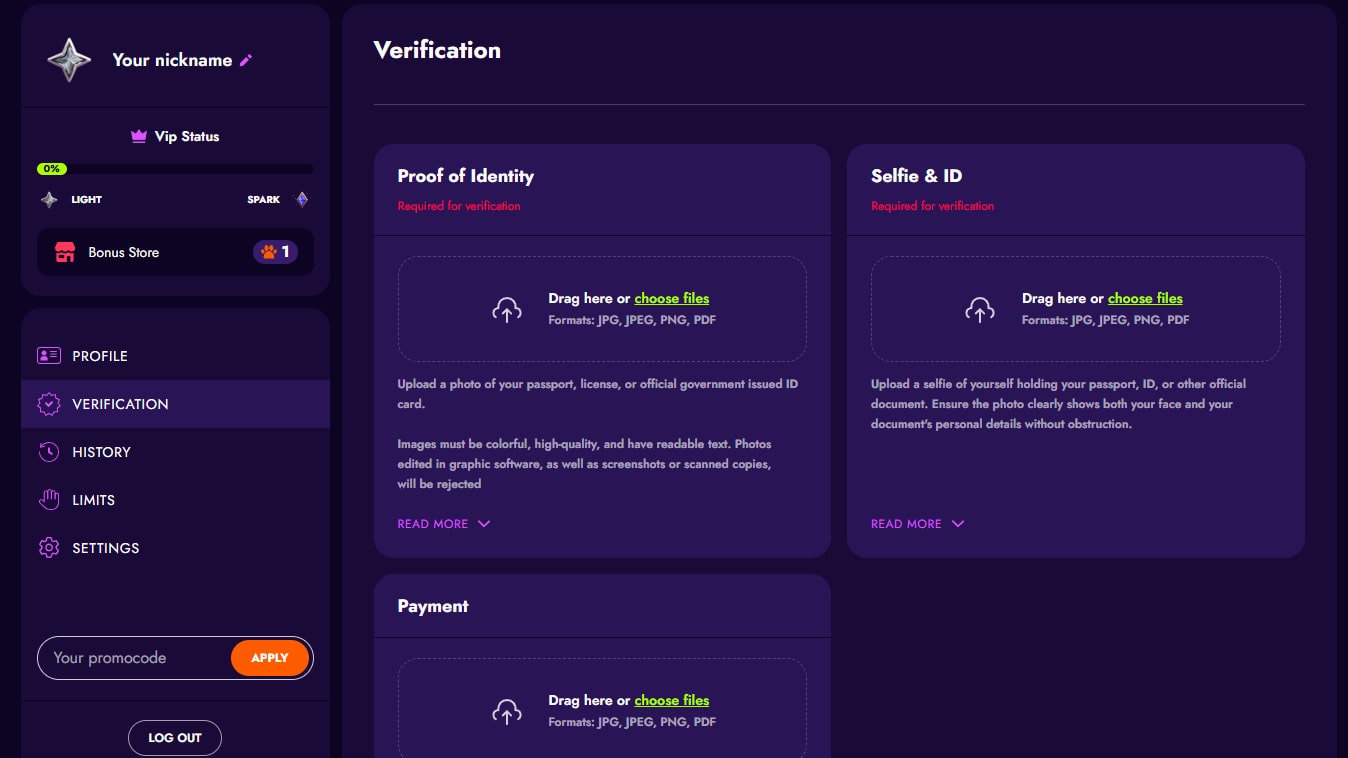
Task: Click the paw points badge
Action: click(x=275, y=252)
